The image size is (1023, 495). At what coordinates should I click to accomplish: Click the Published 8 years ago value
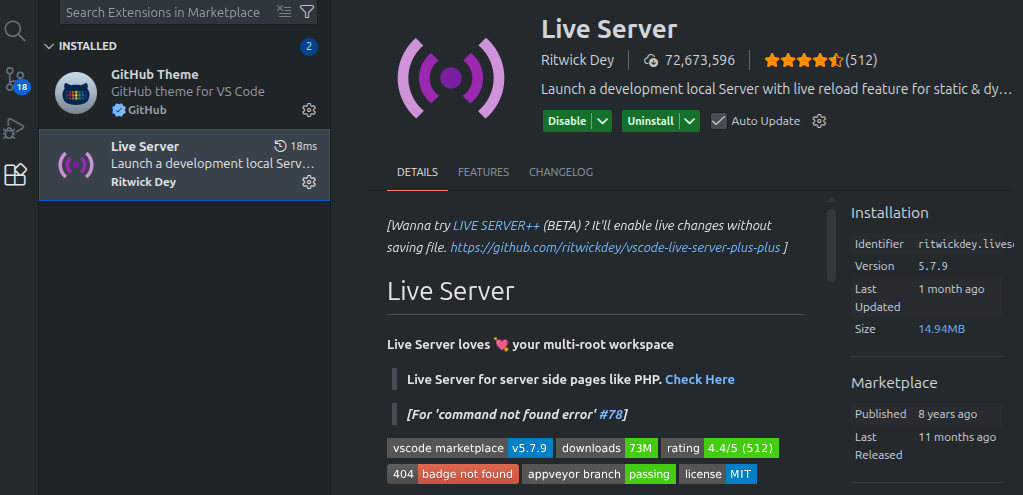tap(948, 414)
